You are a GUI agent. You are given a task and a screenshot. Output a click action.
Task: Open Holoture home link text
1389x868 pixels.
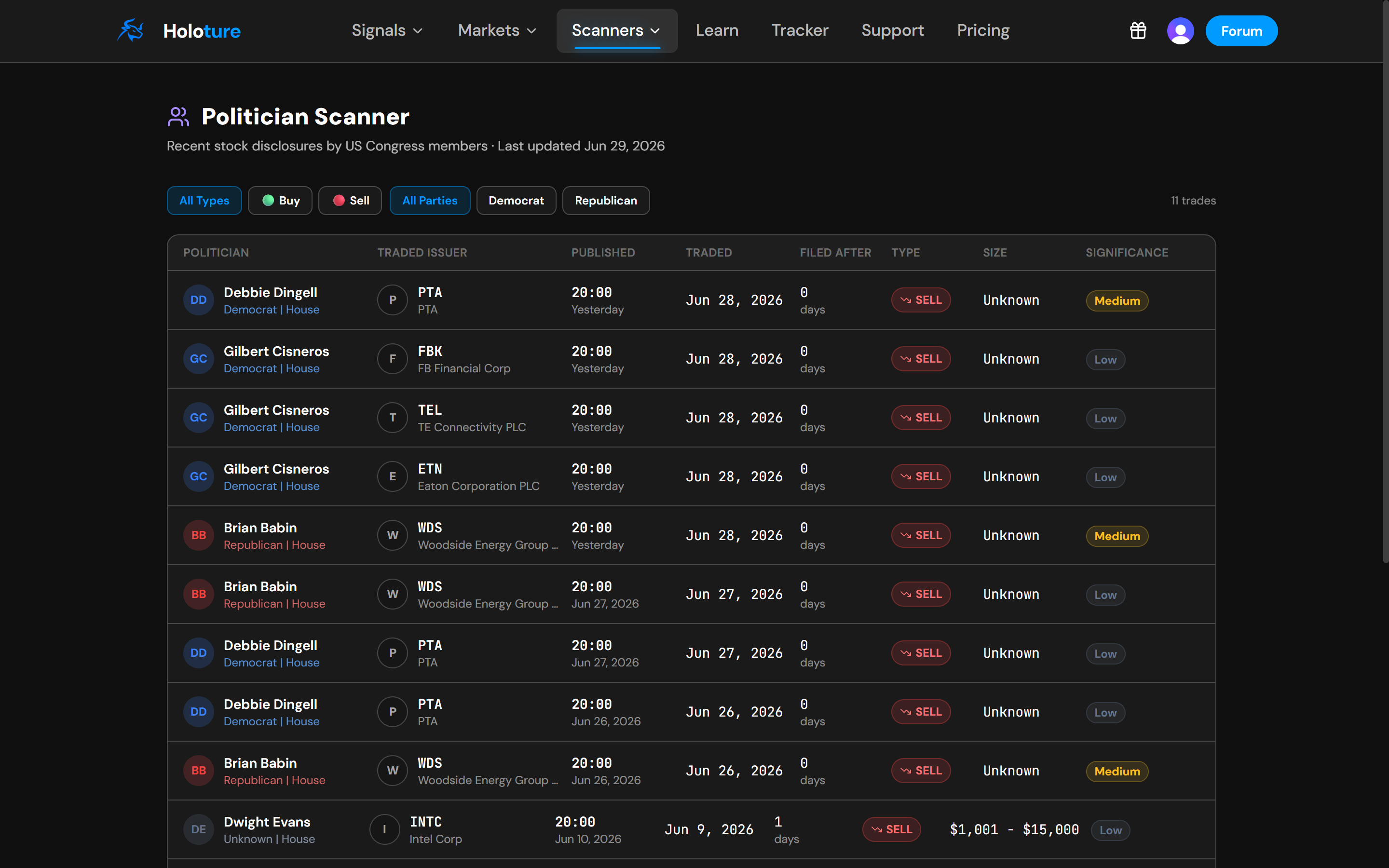tap(202, 31)
